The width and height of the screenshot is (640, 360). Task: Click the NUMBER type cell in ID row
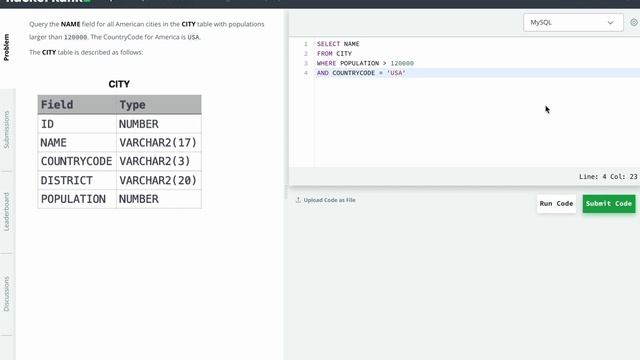[x=159, y=124]
